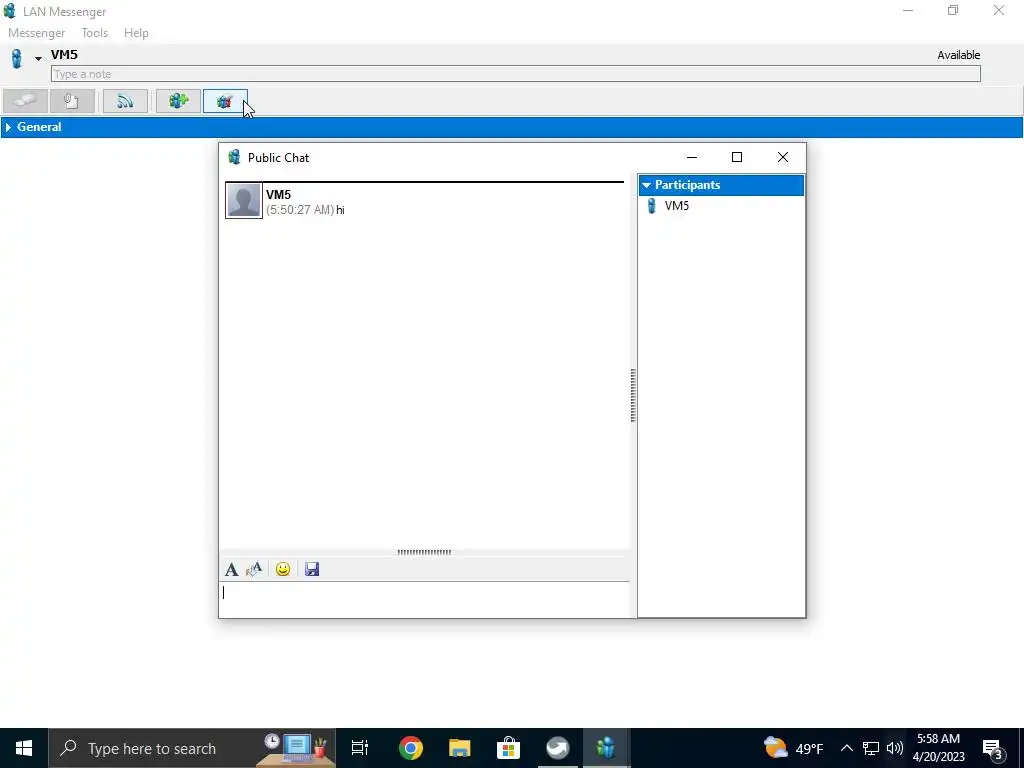Select VM5 in the Participants list

click(x=677, y=206)
